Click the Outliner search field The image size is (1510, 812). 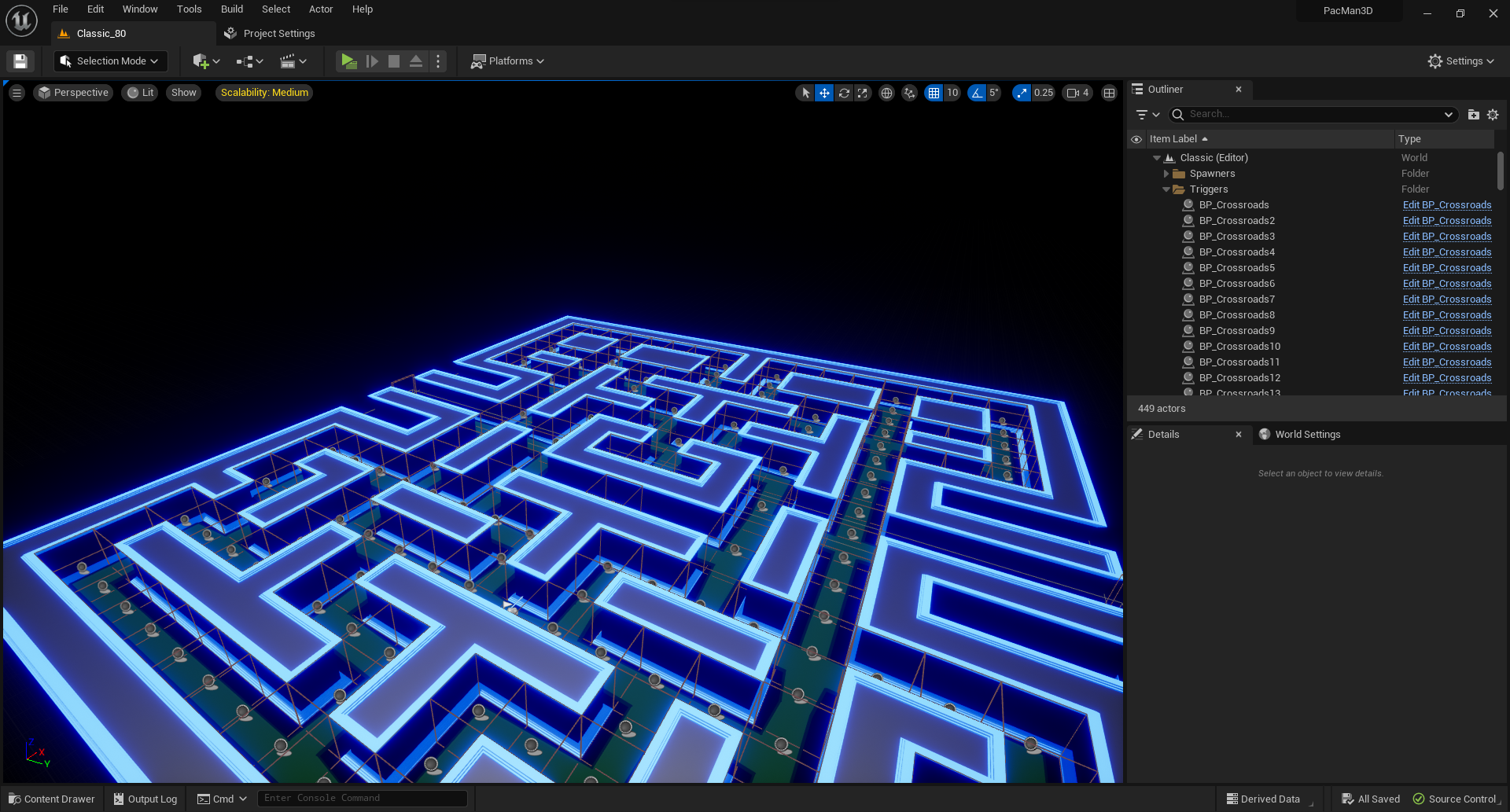pyautogui.click(x=1313, y=115)
